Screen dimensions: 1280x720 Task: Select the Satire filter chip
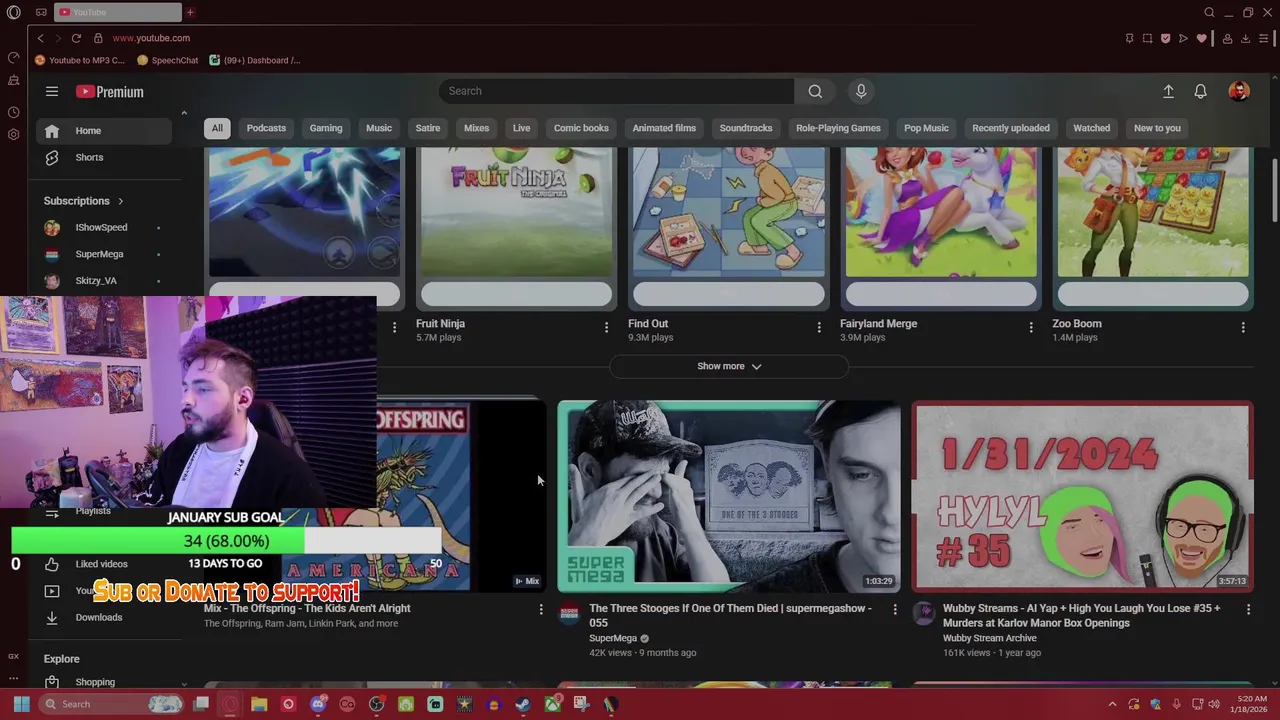click(428, 128)
